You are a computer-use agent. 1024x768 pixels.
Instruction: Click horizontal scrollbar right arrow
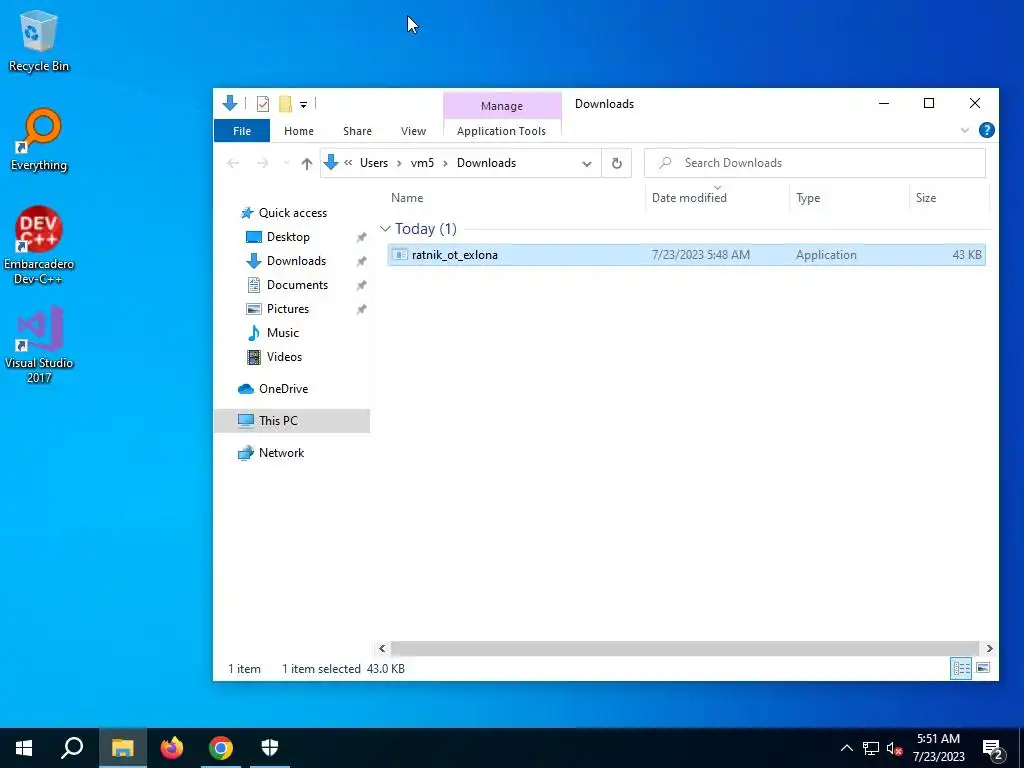click(x=989, y=648)
